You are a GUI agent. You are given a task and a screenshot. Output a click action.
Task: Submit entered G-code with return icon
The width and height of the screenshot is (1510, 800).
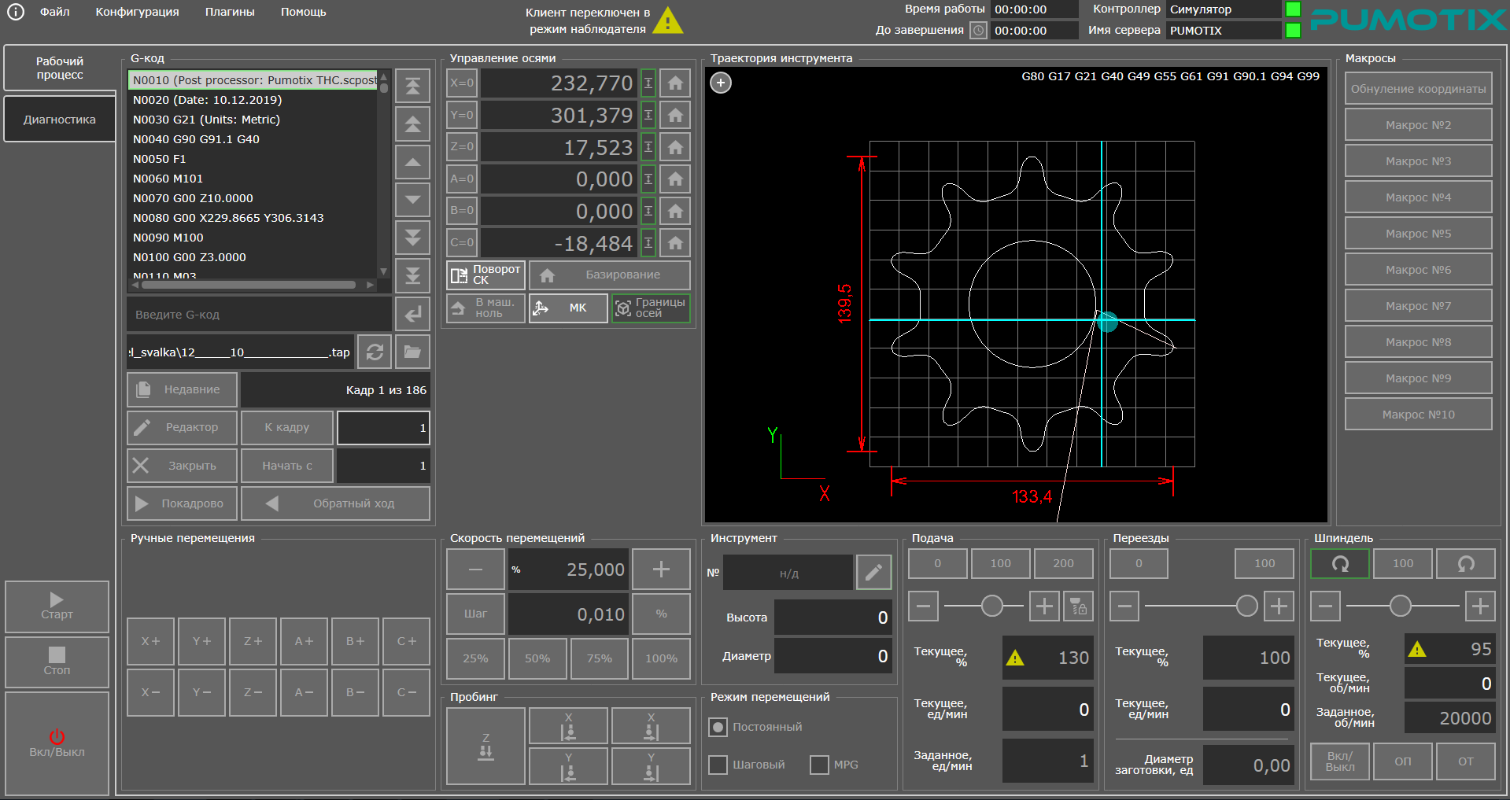pyautogui.click(x=413, y=314)
